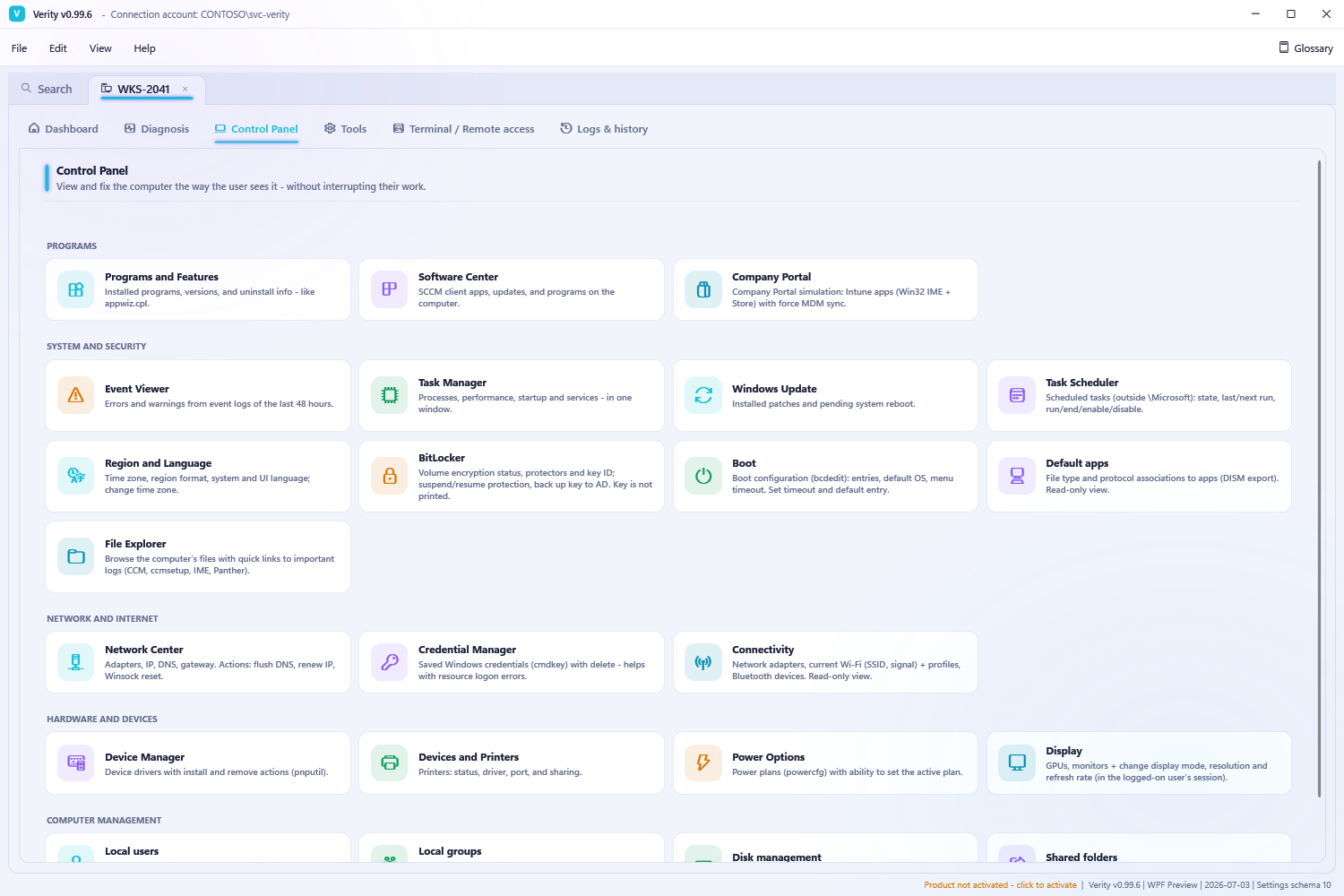
Task: Click the Windows Update refresh icon
Action: 703,395
